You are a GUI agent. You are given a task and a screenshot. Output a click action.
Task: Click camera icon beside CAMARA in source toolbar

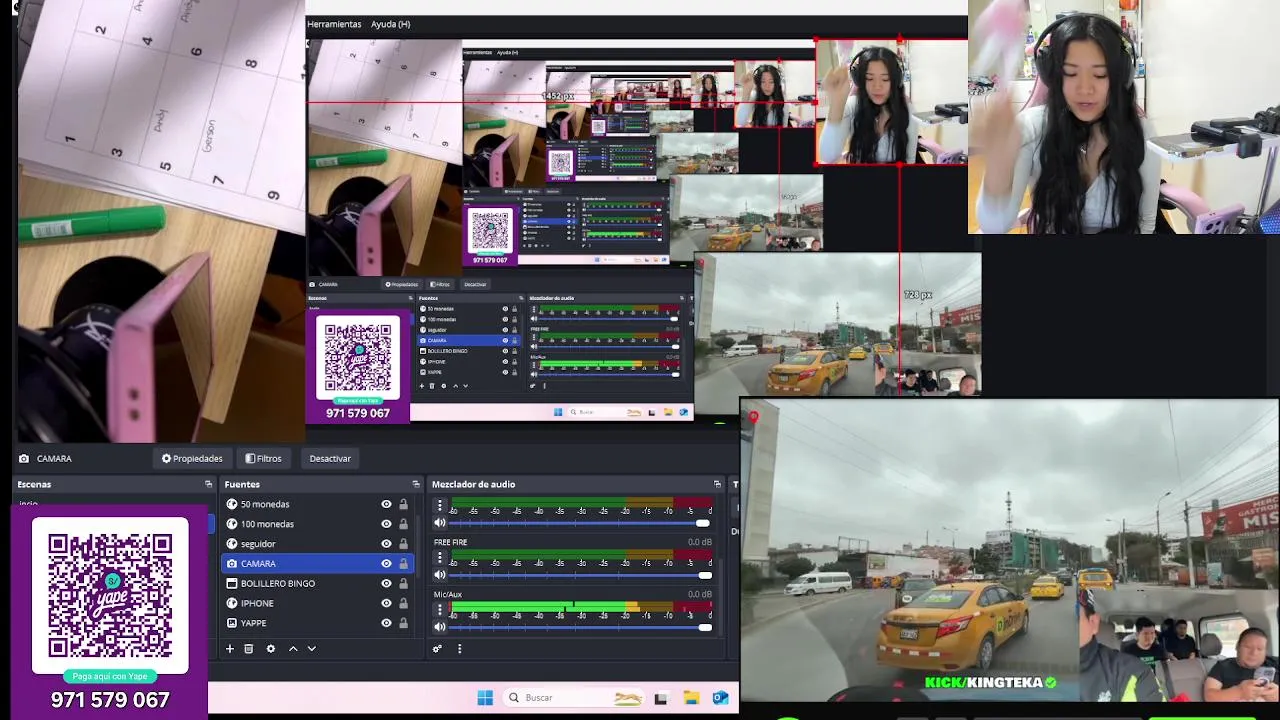pyautogui.click(x=24, y=459)
